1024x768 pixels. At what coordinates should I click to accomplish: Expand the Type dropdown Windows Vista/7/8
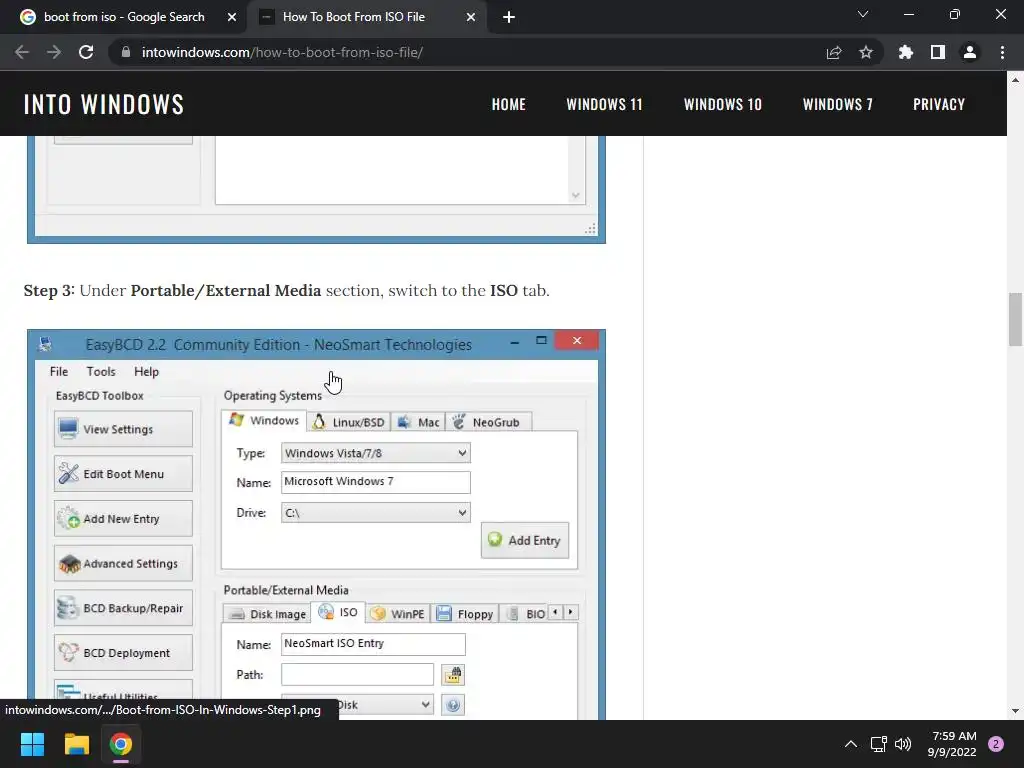click(x=376, y=453)
